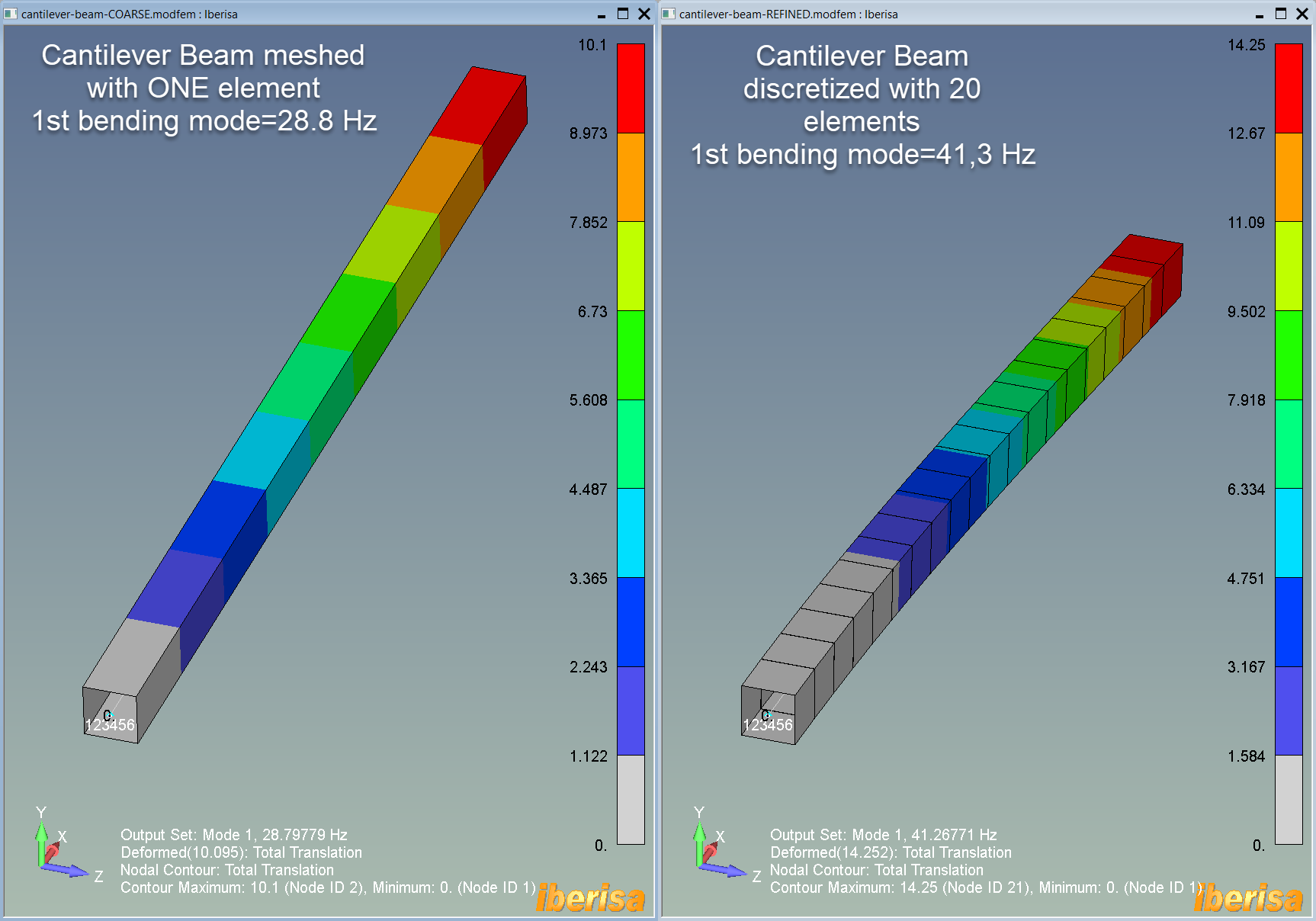
Task: Click the COARSE window document icon
Action: pyautogui.click(x=11, y=14)
